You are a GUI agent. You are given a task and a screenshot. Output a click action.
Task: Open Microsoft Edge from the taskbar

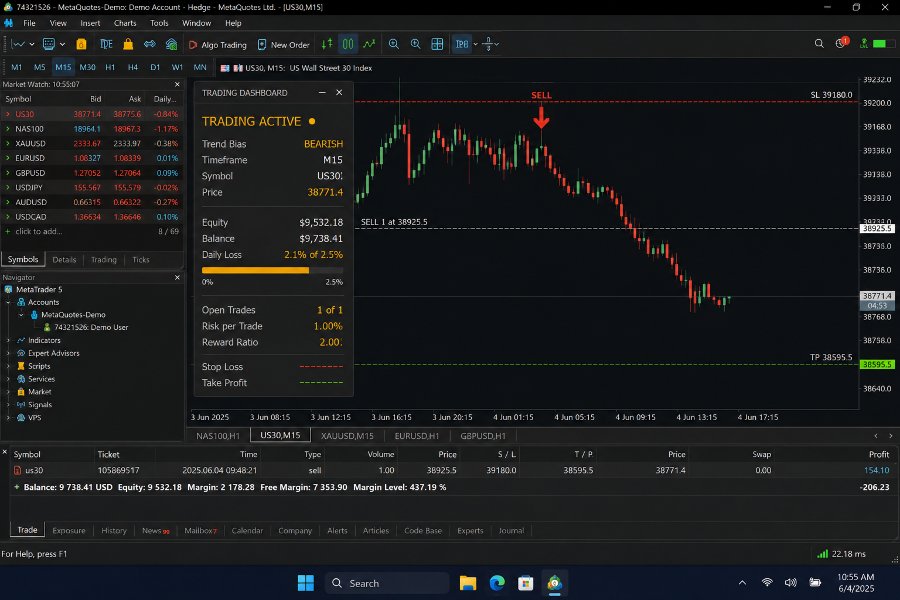pos(497,583)
